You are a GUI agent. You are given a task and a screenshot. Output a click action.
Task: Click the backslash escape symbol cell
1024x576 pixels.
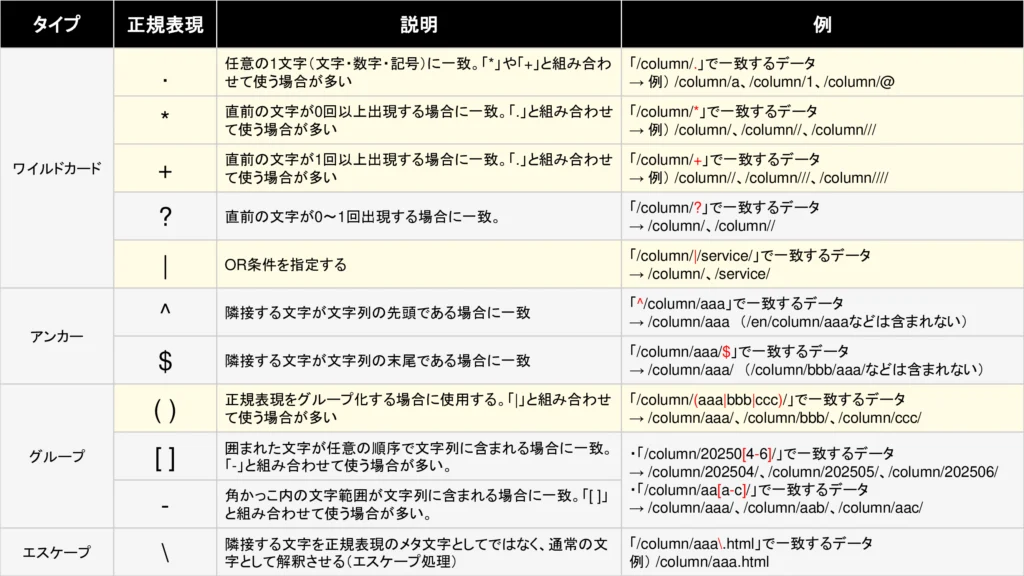click(167, 549)
